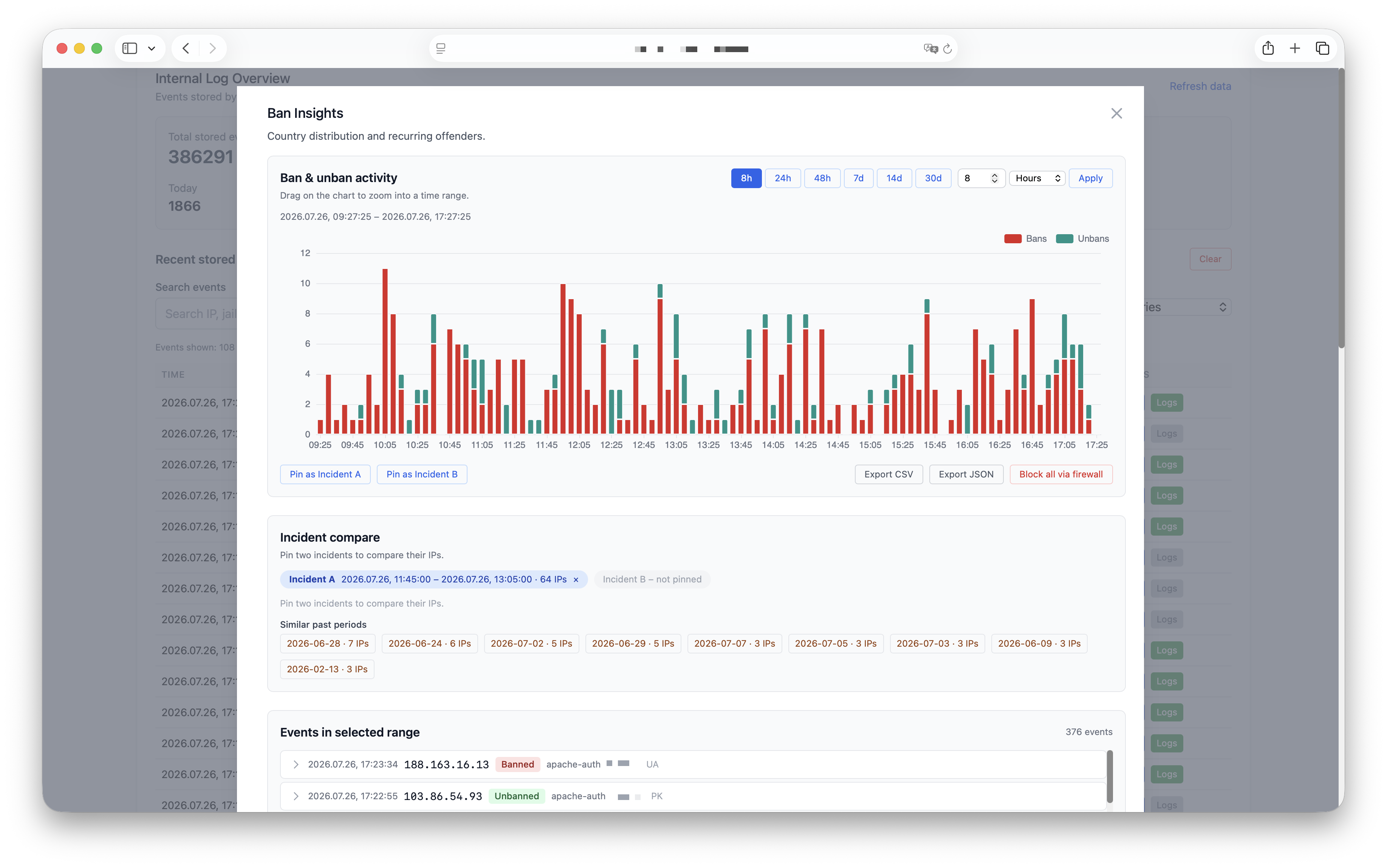This screenshot has width=1387, height=868.
Task: Click the Clear button in background page
Action: pos(1210,259)
